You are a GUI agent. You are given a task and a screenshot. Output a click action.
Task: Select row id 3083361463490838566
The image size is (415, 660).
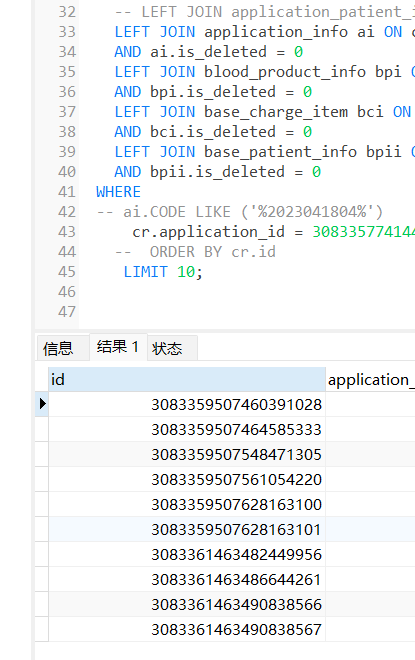click(x=187, y=604)
